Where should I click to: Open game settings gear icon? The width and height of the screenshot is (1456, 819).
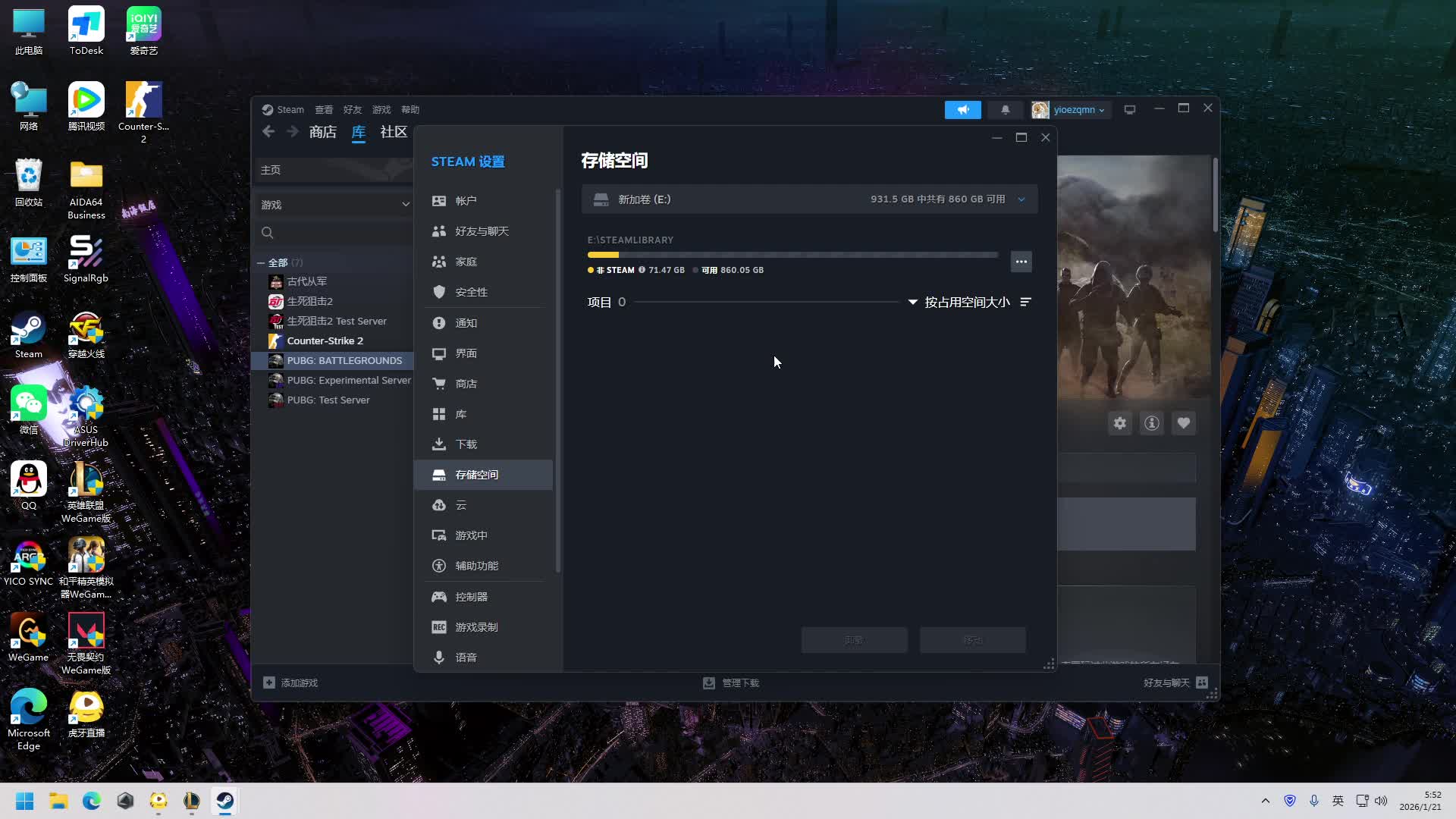(1119, 423)
